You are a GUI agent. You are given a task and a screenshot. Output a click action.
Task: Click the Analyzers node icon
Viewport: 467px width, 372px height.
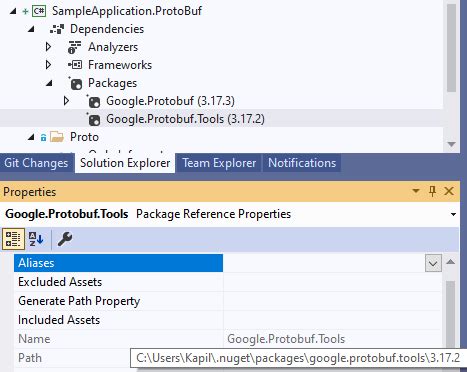[74, 47]
